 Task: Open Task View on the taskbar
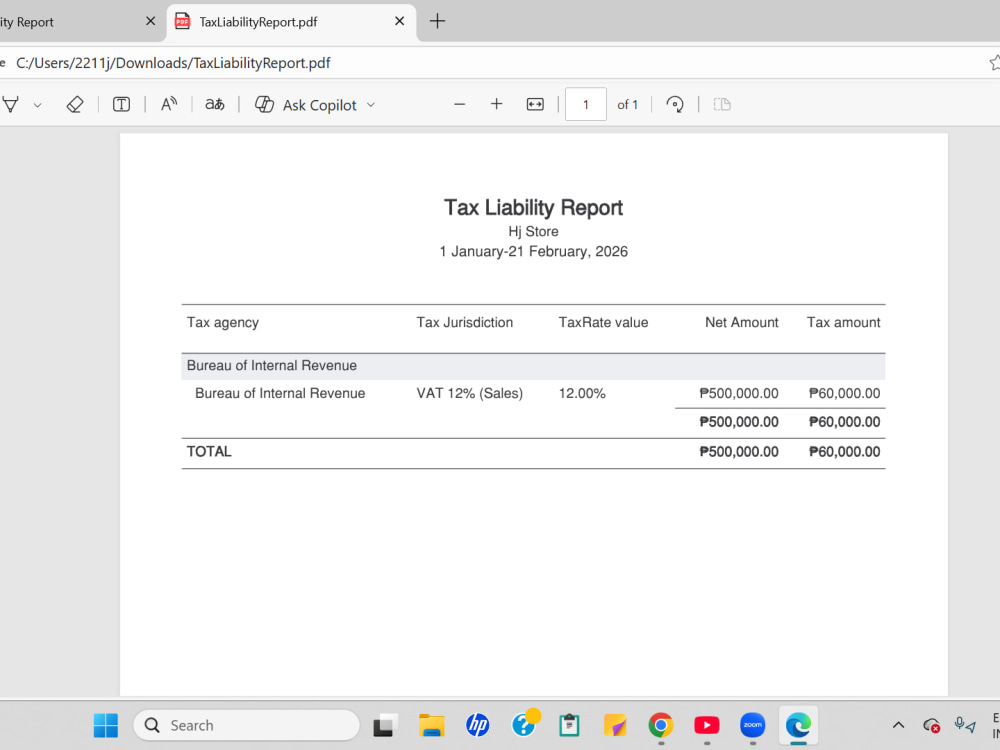pyautogui.click(x=385, y=725)
